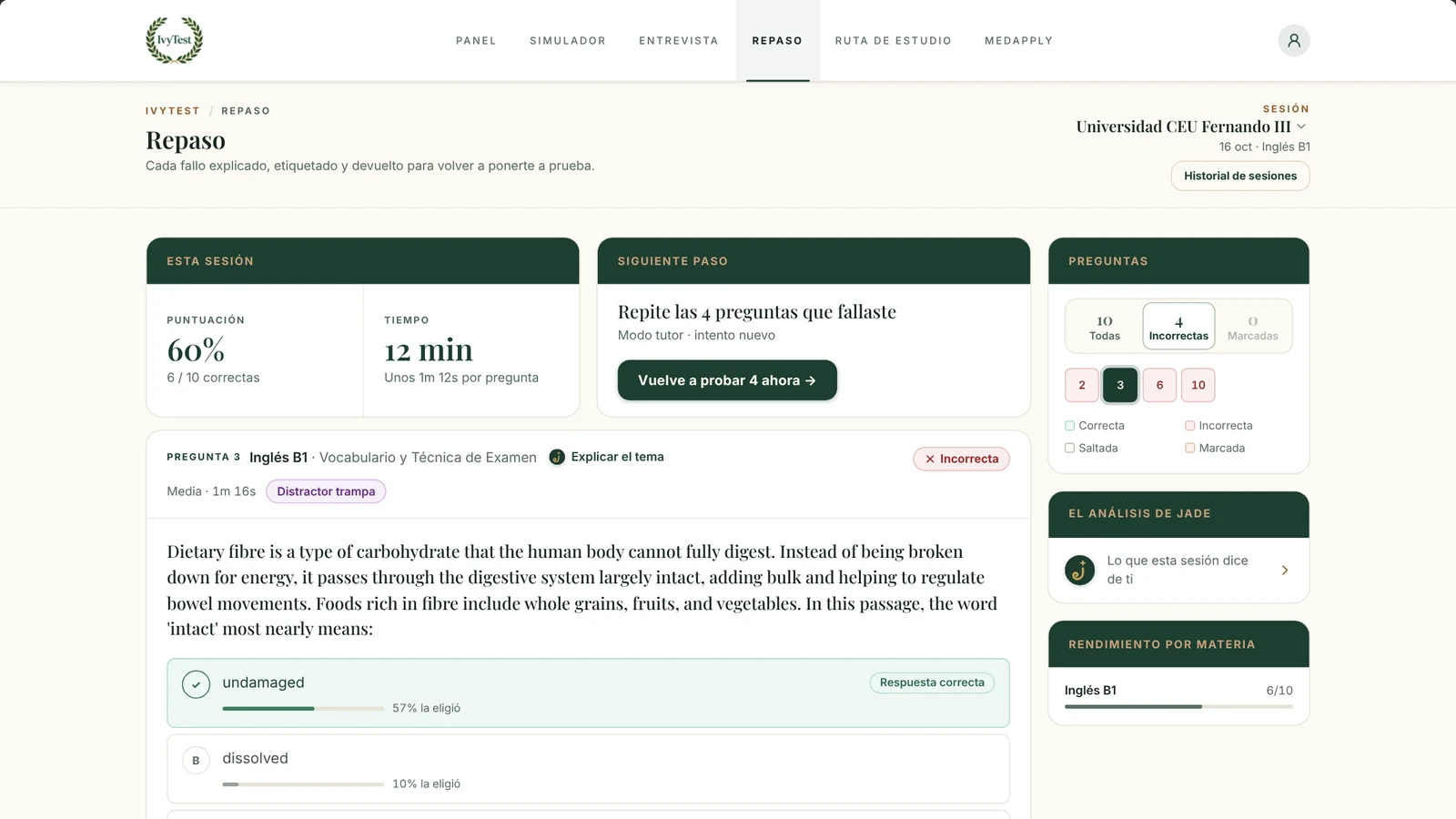Screen dimensions: 1456x819
Task: Click the Distractor trampa tag
Action: [x=326, y=491]
